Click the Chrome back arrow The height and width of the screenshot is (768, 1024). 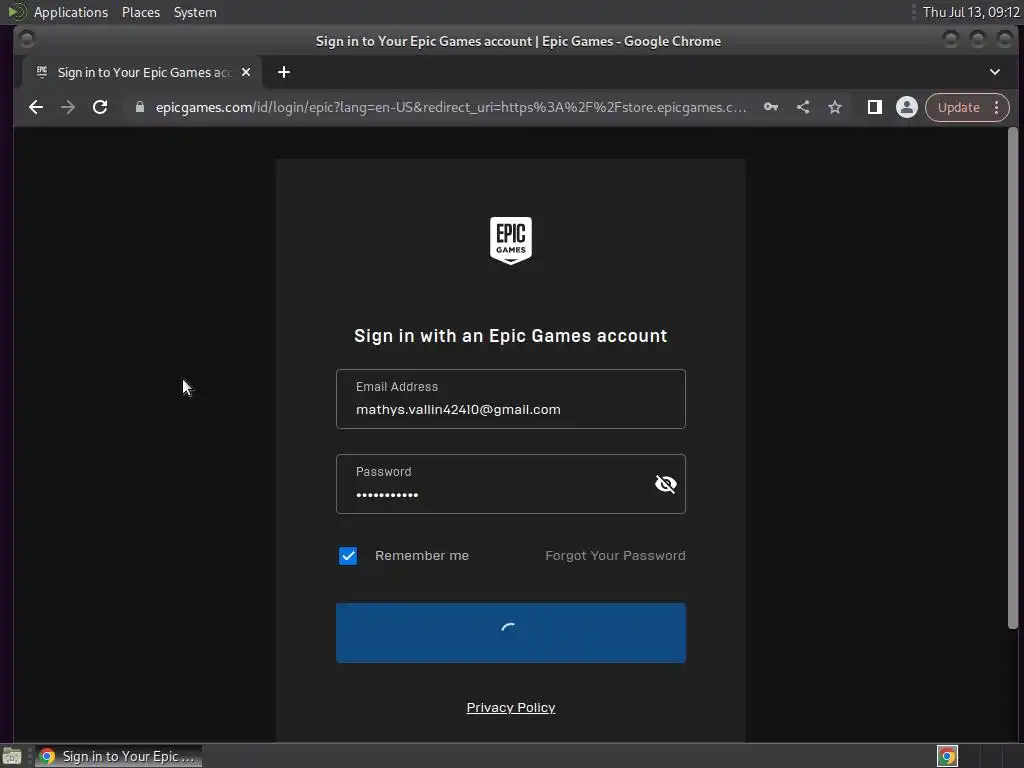coord(36,107)
